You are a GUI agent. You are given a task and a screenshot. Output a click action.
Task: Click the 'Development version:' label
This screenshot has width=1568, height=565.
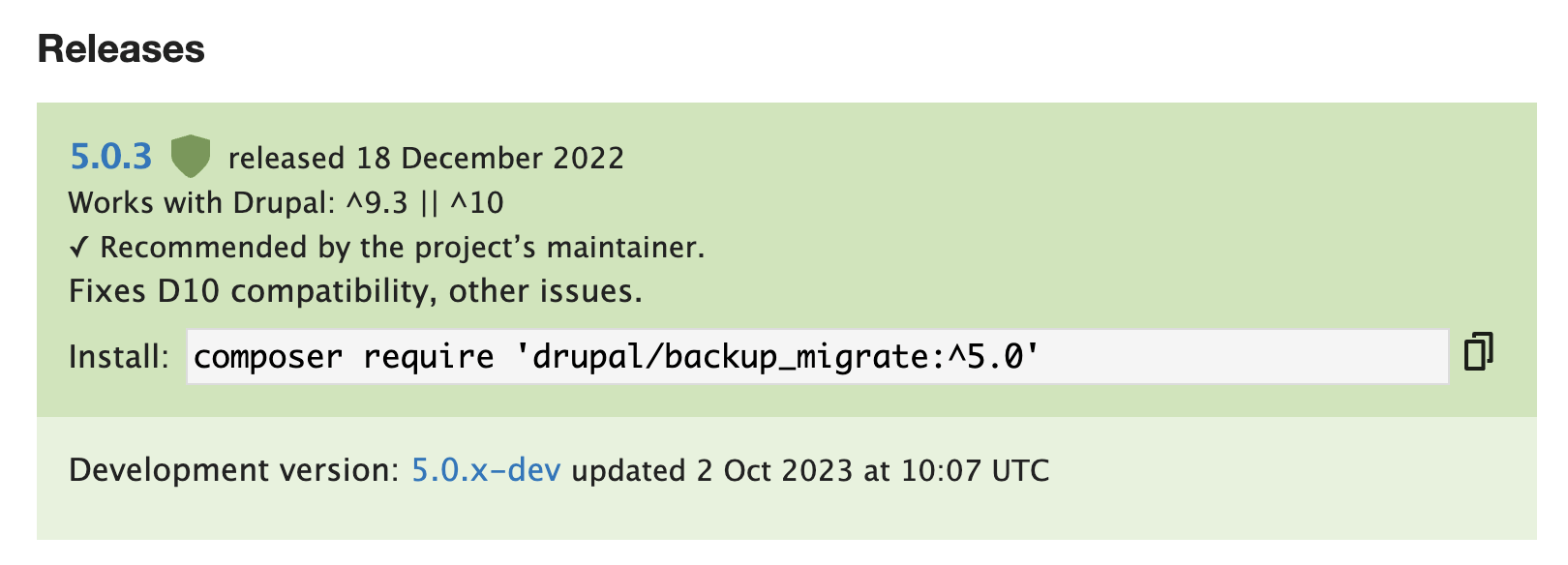pyautogui.click(x=233, y=470)
